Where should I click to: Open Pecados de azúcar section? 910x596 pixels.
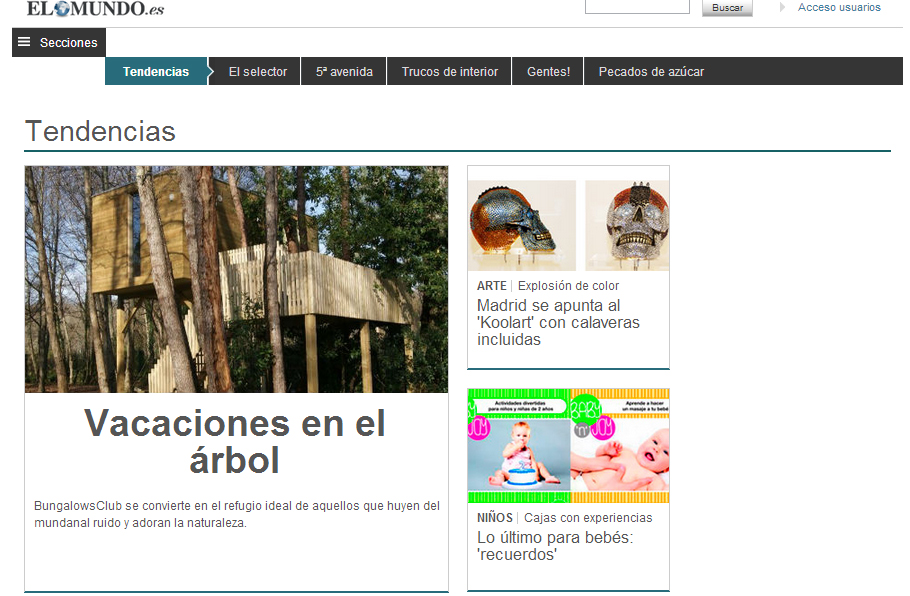pos(651,72)
